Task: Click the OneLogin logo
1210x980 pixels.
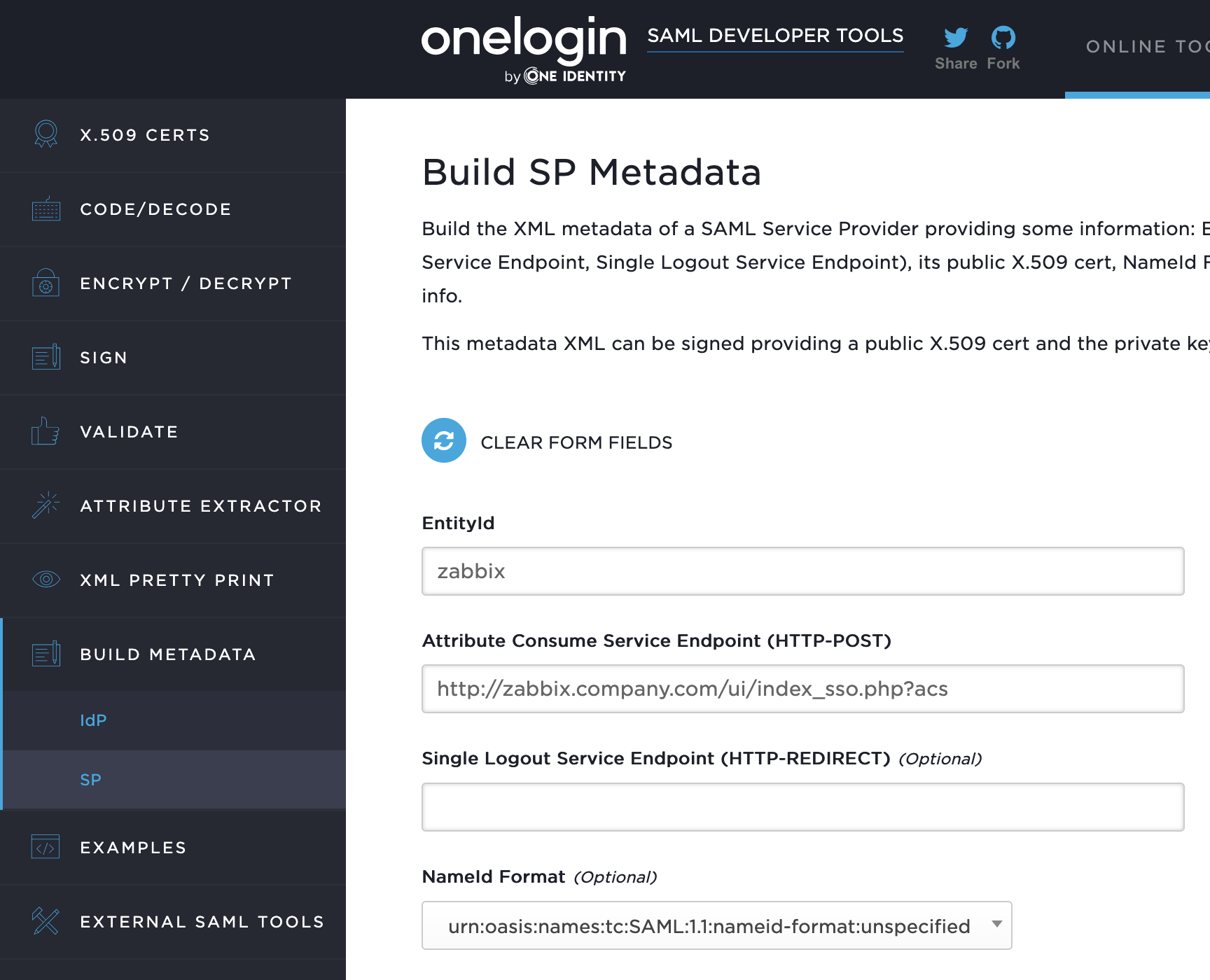Action: click(524, 49)
